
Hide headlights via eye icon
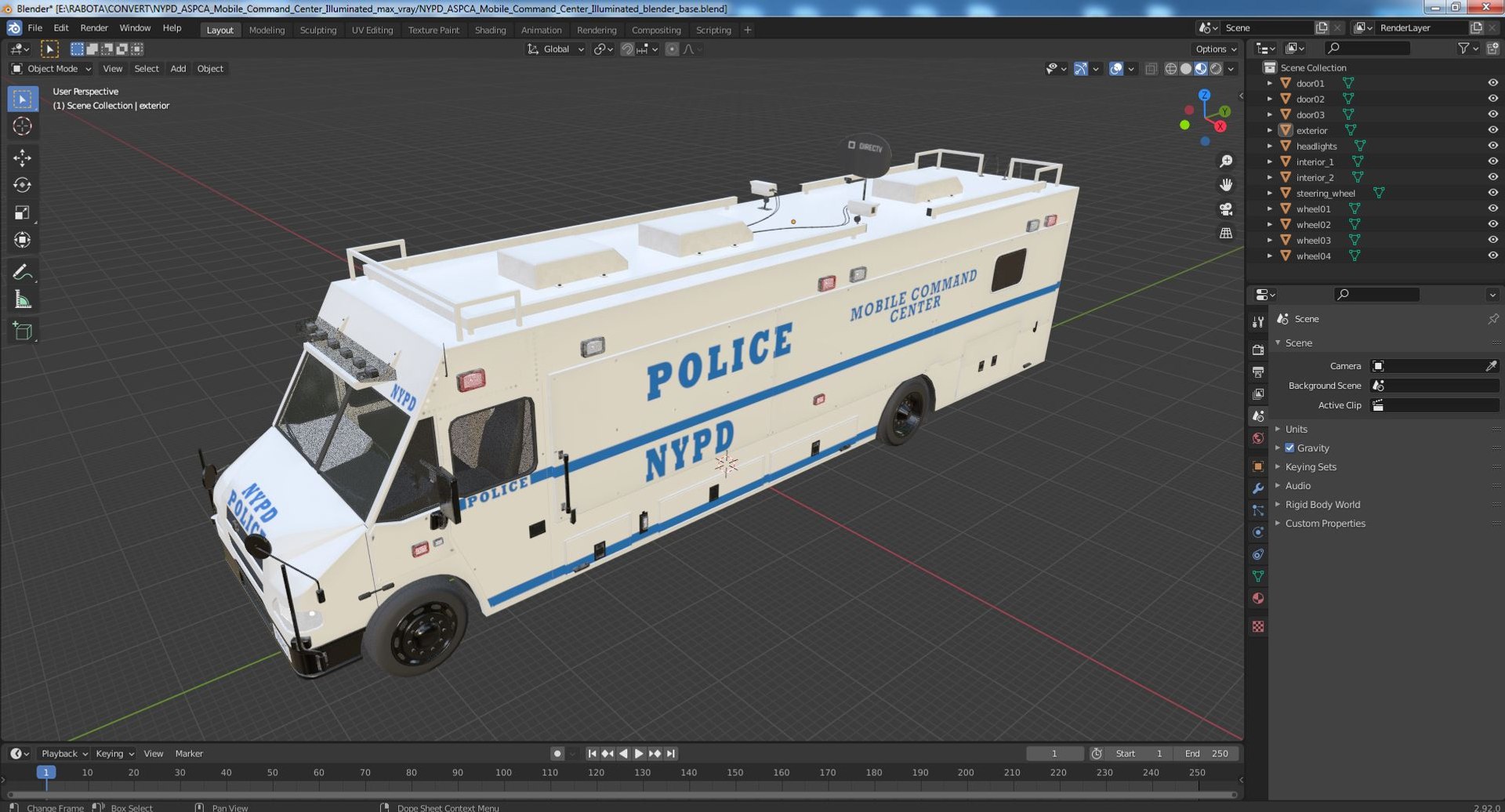1492,146
